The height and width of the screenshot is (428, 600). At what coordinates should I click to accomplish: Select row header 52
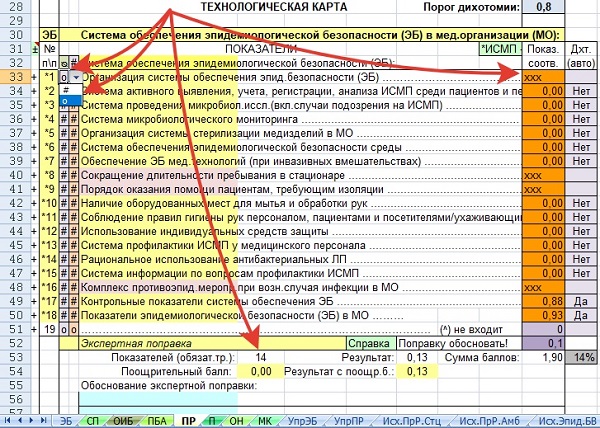(15, 343)
